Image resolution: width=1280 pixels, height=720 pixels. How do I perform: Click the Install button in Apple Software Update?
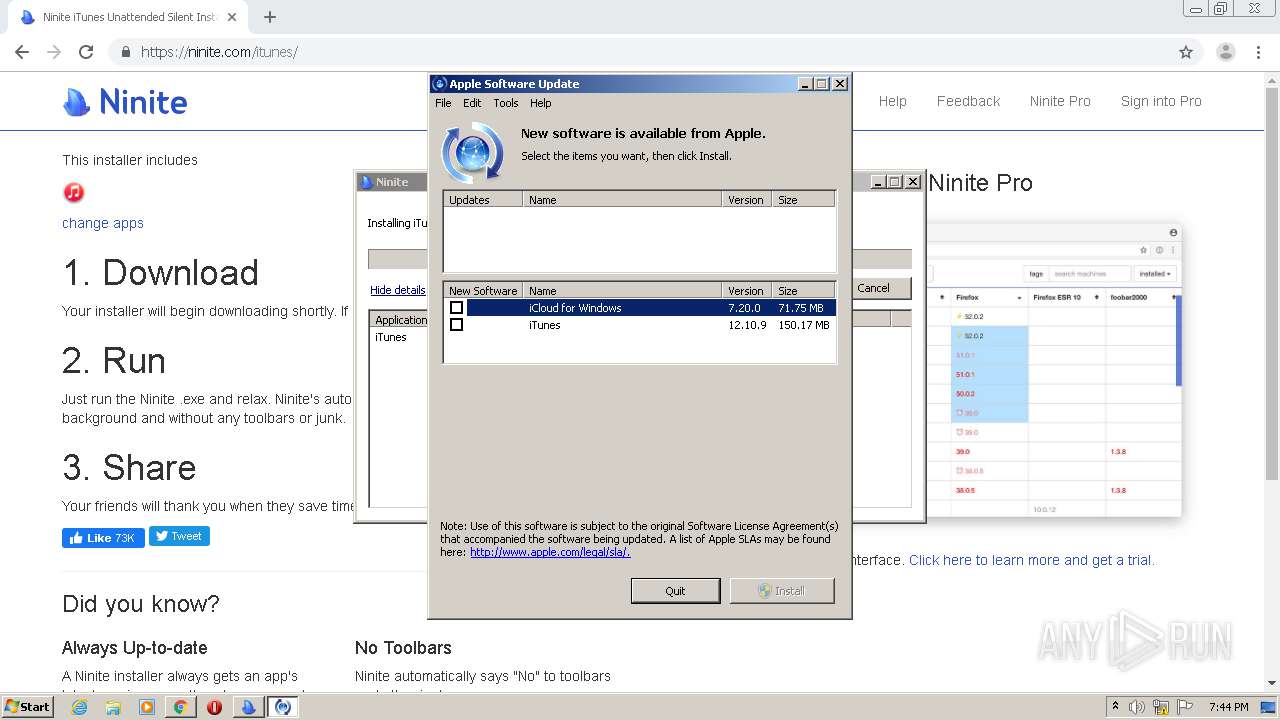pos(782,591)
